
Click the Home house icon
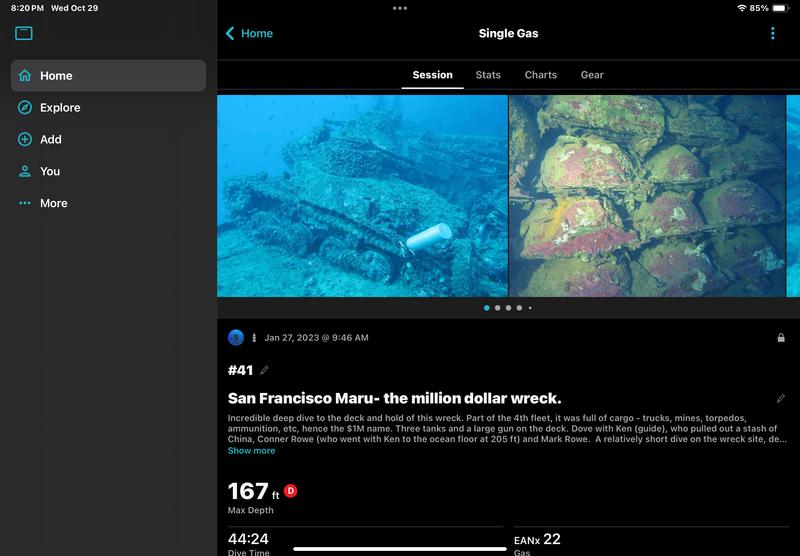click(x=24, y=75)
